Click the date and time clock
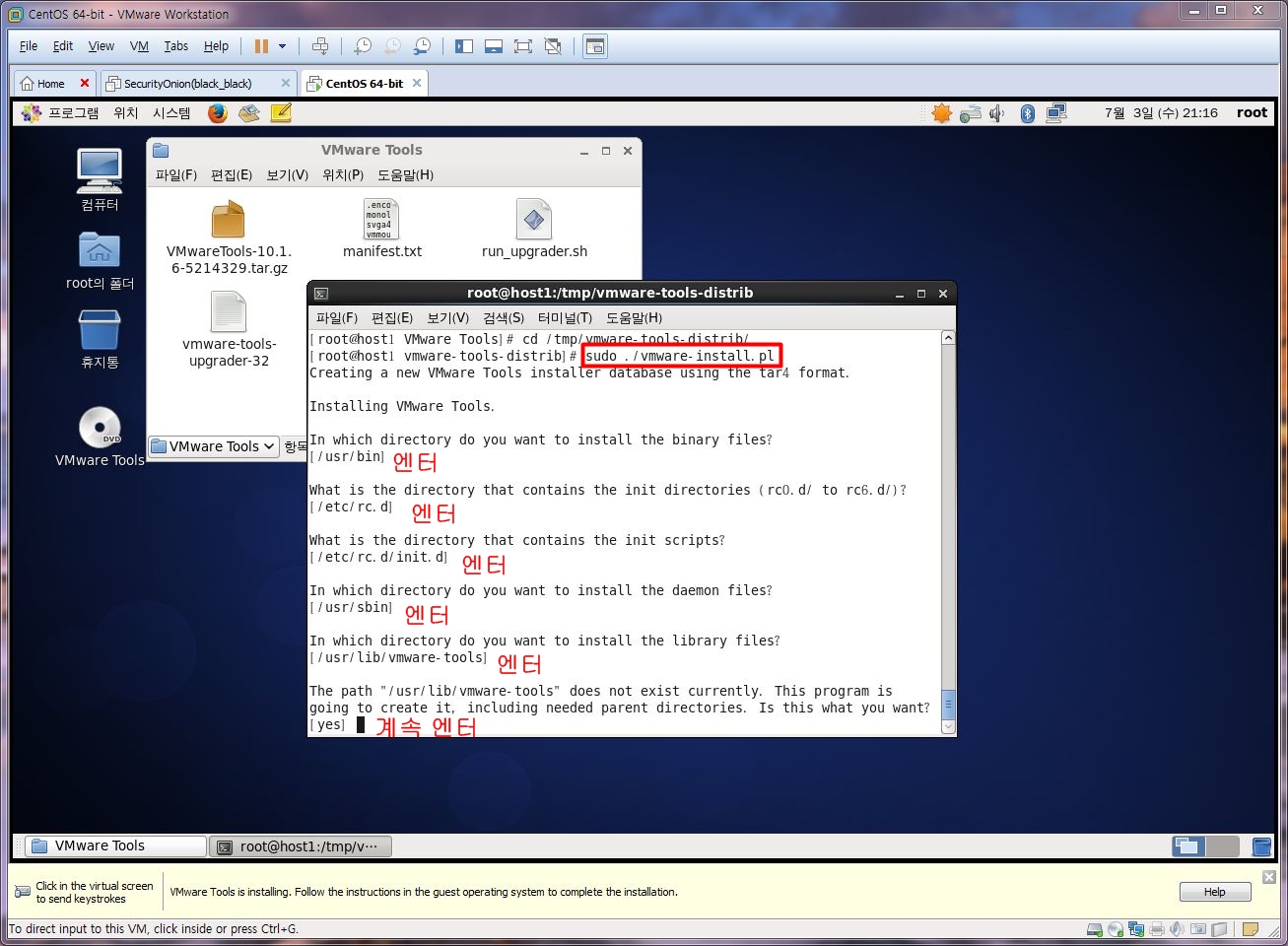The image size is (1288, 946). (x=1161, y=113)
